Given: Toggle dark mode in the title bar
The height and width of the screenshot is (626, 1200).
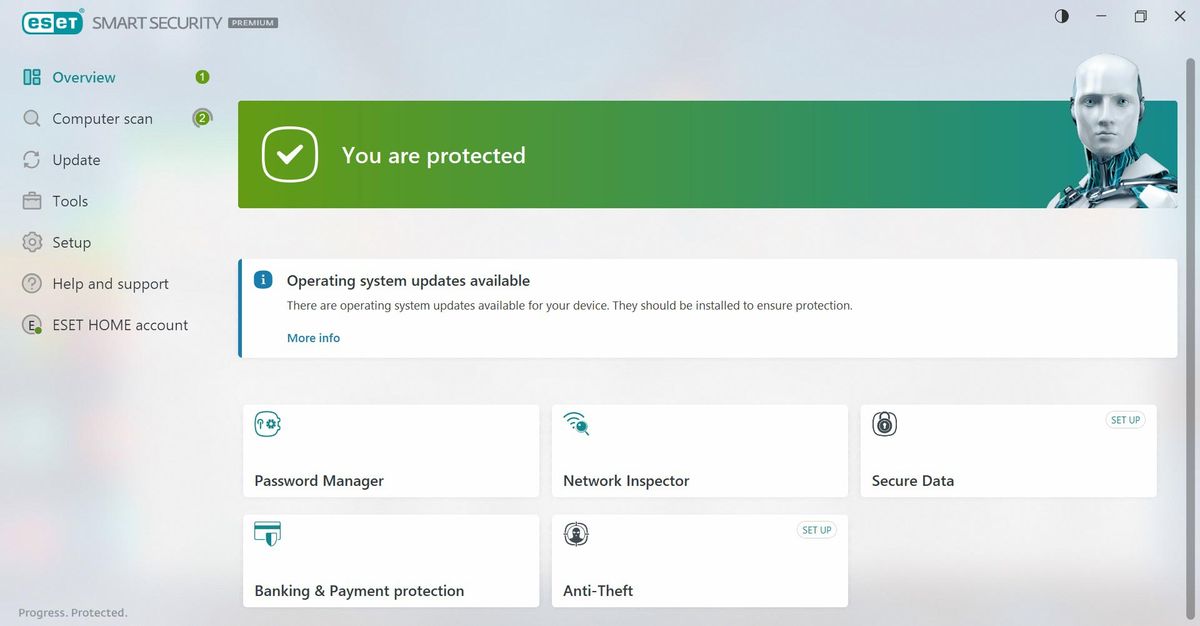Looking at the screenshot, I should pyautogui.click(x=1061, y=16).
